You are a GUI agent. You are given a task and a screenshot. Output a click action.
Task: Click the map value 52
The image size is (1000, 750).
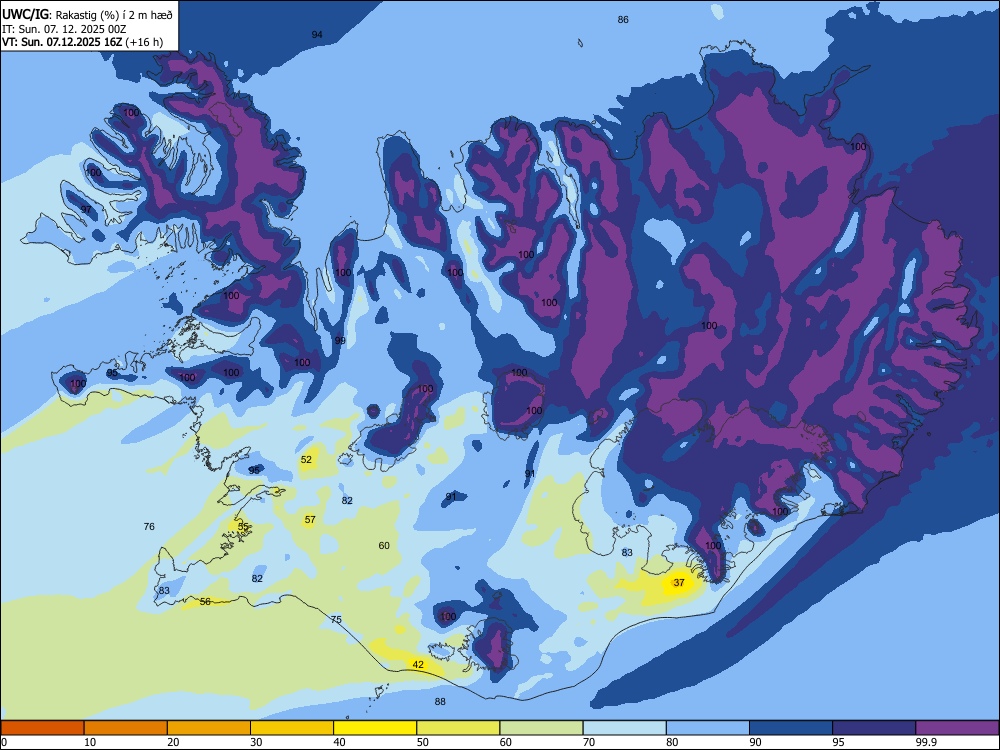[x=306, y=459]
